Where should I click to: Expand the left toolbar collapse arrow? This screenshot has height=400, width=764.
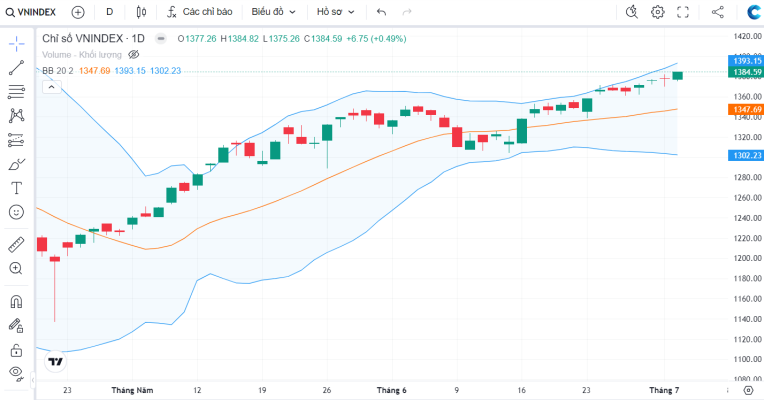pos(33,380)
